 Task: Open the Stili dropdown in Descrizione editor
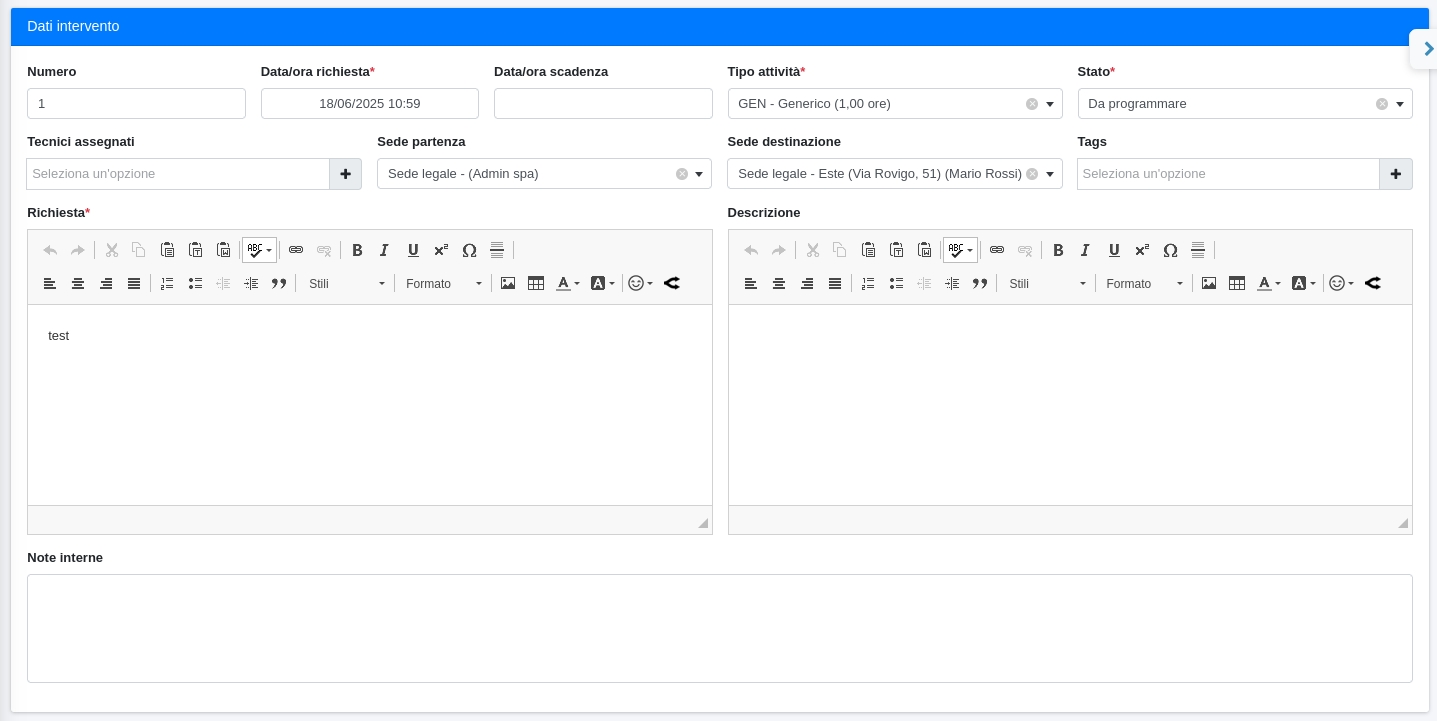pyautogui.click(x=1047, y=283)
